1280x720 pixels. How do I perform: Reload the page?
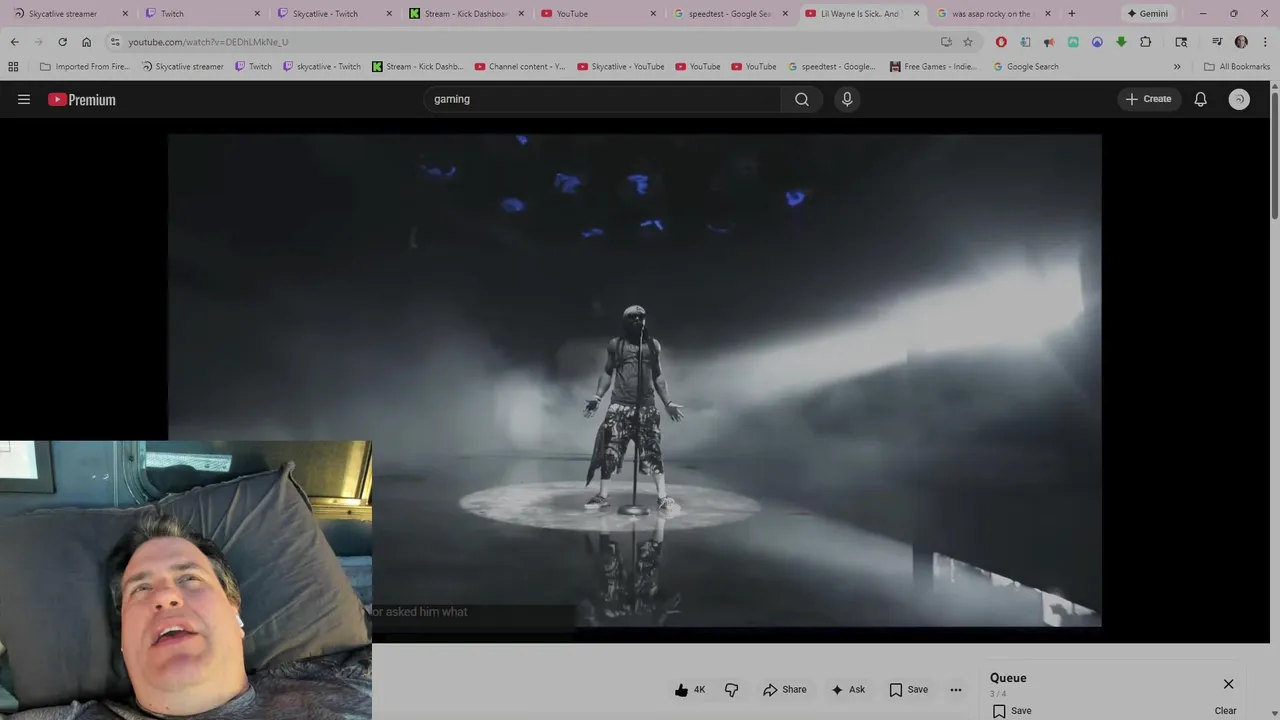click(62, 42)
